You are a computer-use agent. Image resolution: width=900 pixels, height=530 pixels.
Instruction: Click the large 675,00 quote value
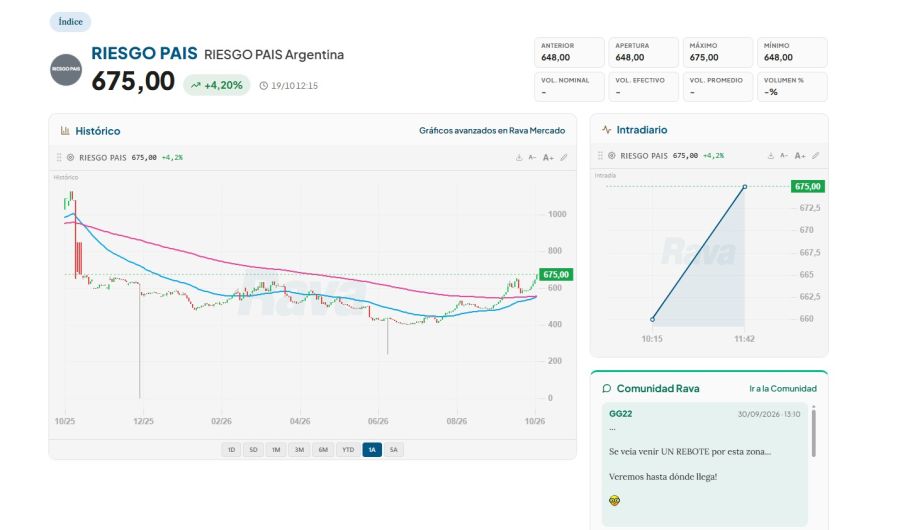click(133, 81)
